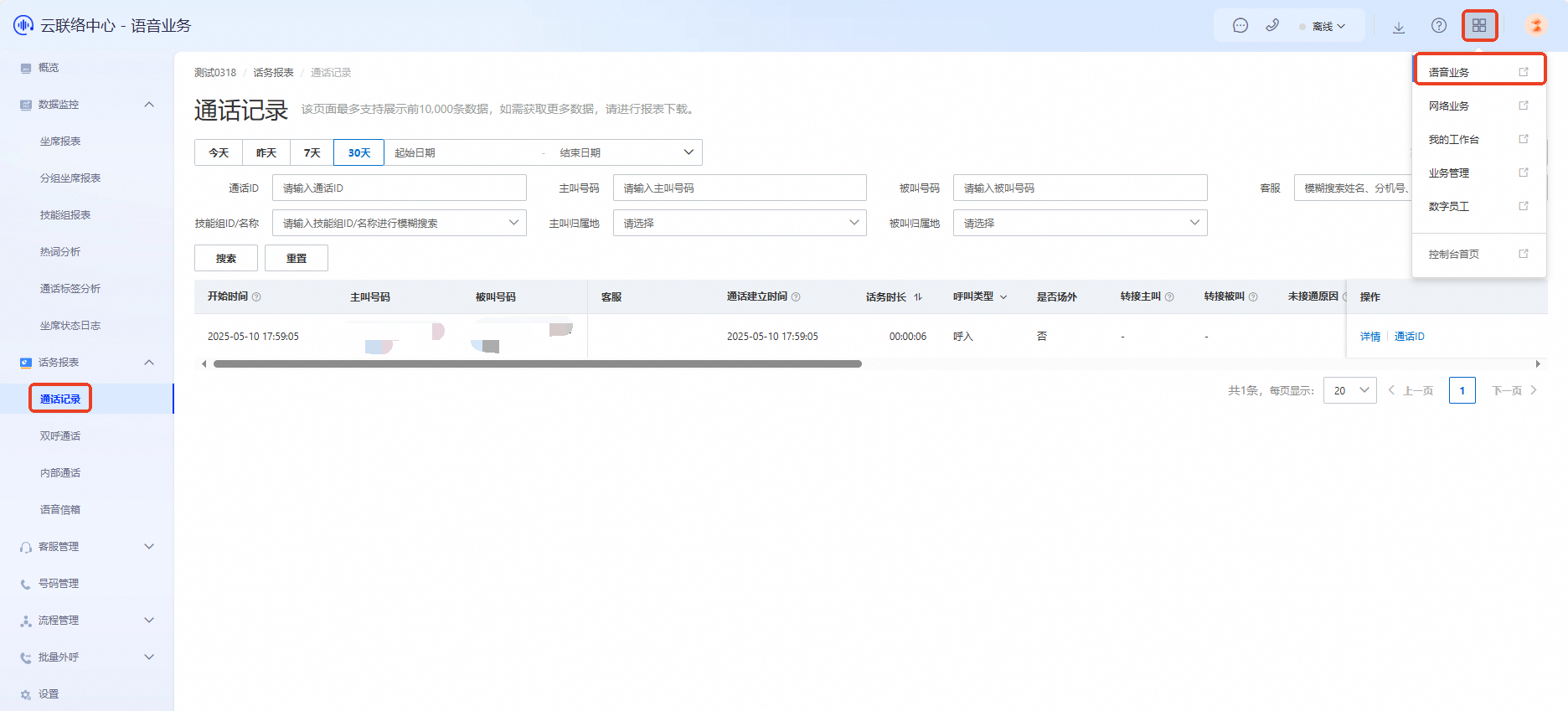Open the page size 20 dropdown
The width and height of the screenshot is (1568, 711).
[1350, 390]
